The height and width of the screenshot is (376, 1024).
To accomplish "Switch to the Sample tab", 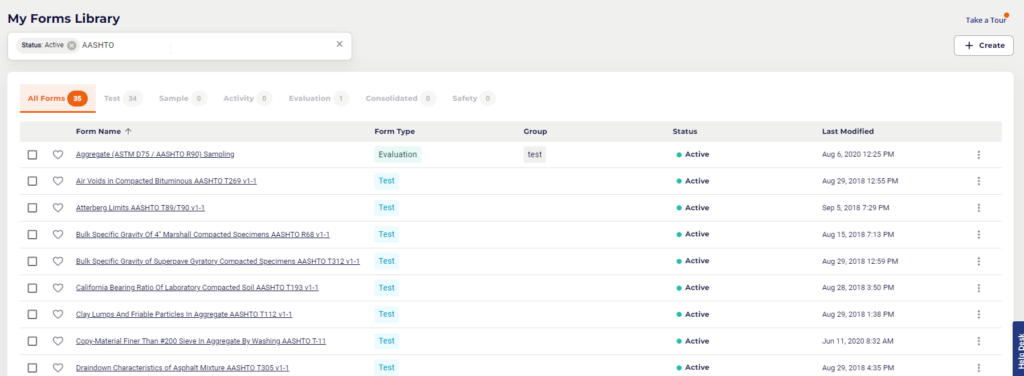I will point(183,99).
